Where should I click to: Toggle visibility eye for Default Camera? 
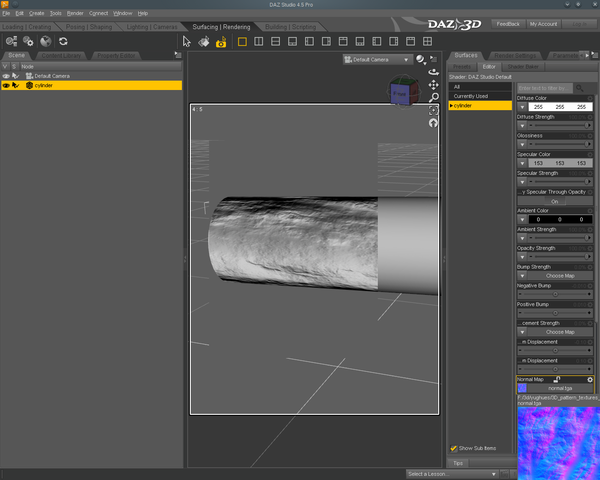pyautogui.click(x=6, y=76)
